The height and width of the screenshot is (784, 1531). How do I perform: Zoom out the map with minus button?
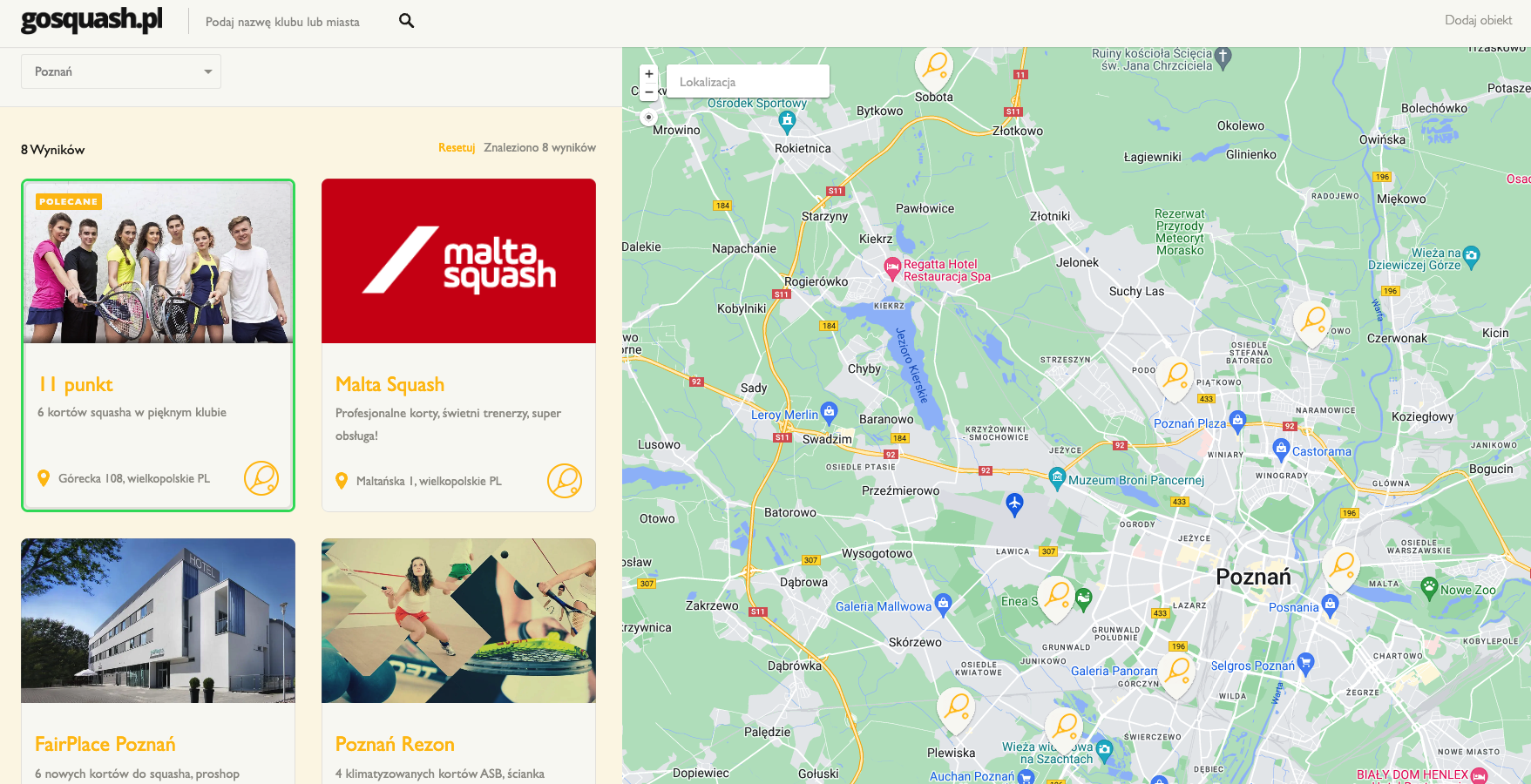[648, 91]
